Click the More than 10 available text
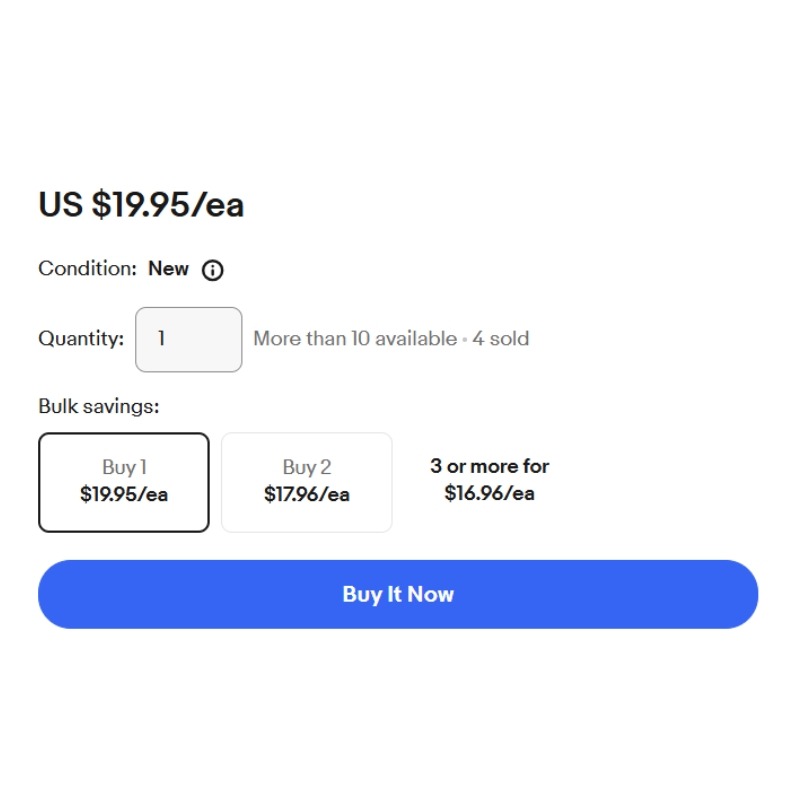800x800 pixels. point(355,338)
